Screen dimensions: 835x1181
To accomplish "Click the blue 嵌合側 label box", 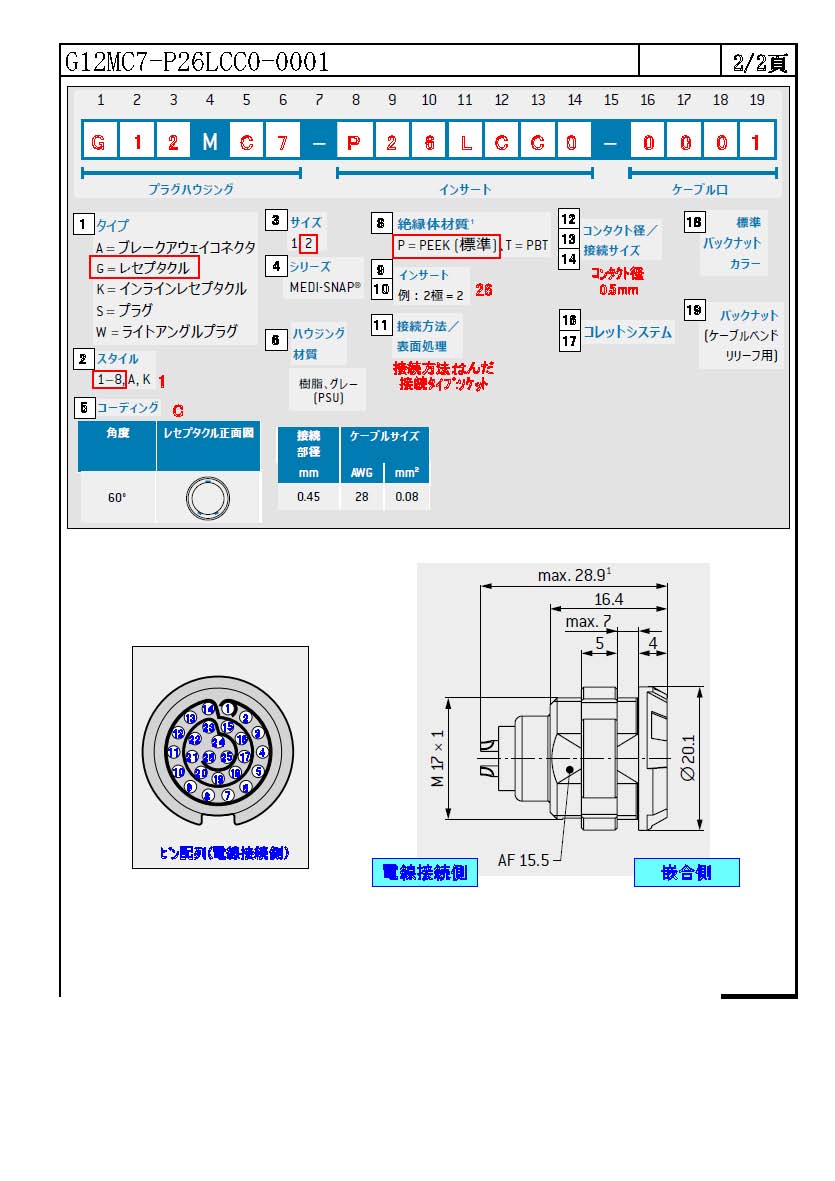I will (687, 872).
